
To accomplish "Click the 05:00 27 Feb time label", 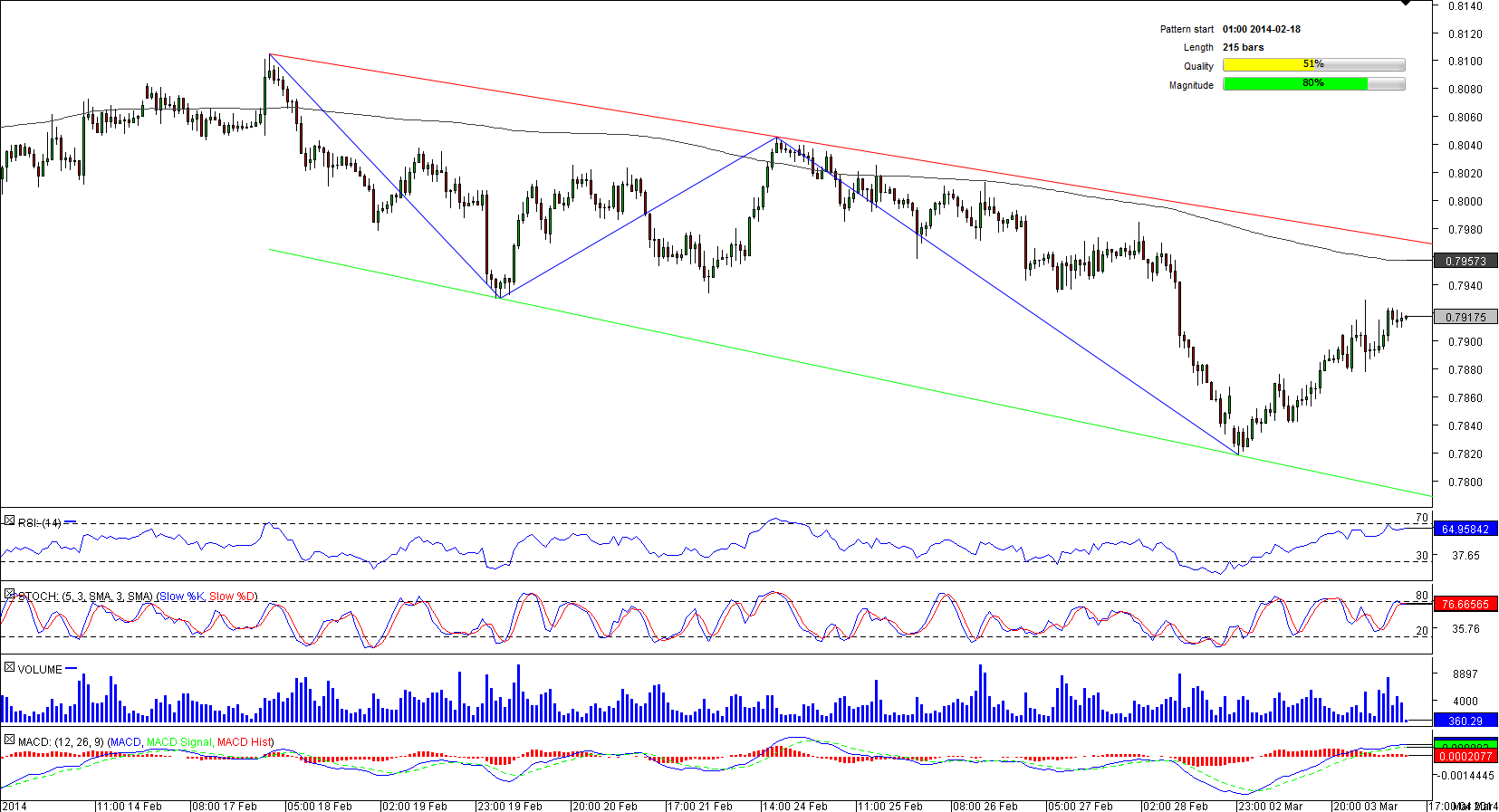I will coord(1081,806).
